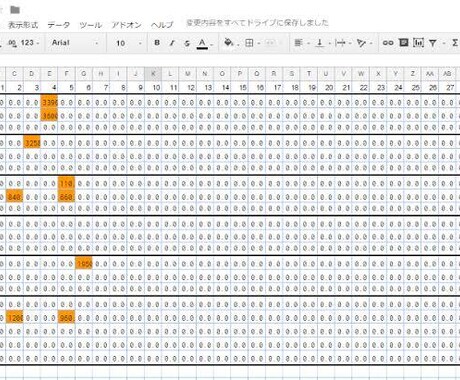Select the orange cell reading 848.

(15, 197)
